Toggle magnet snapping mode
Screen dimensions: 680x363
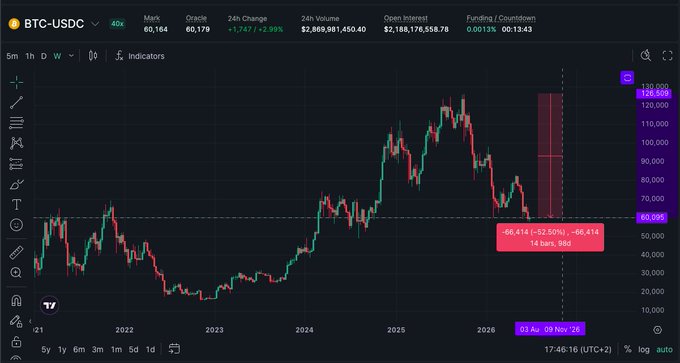pos(16,301)
